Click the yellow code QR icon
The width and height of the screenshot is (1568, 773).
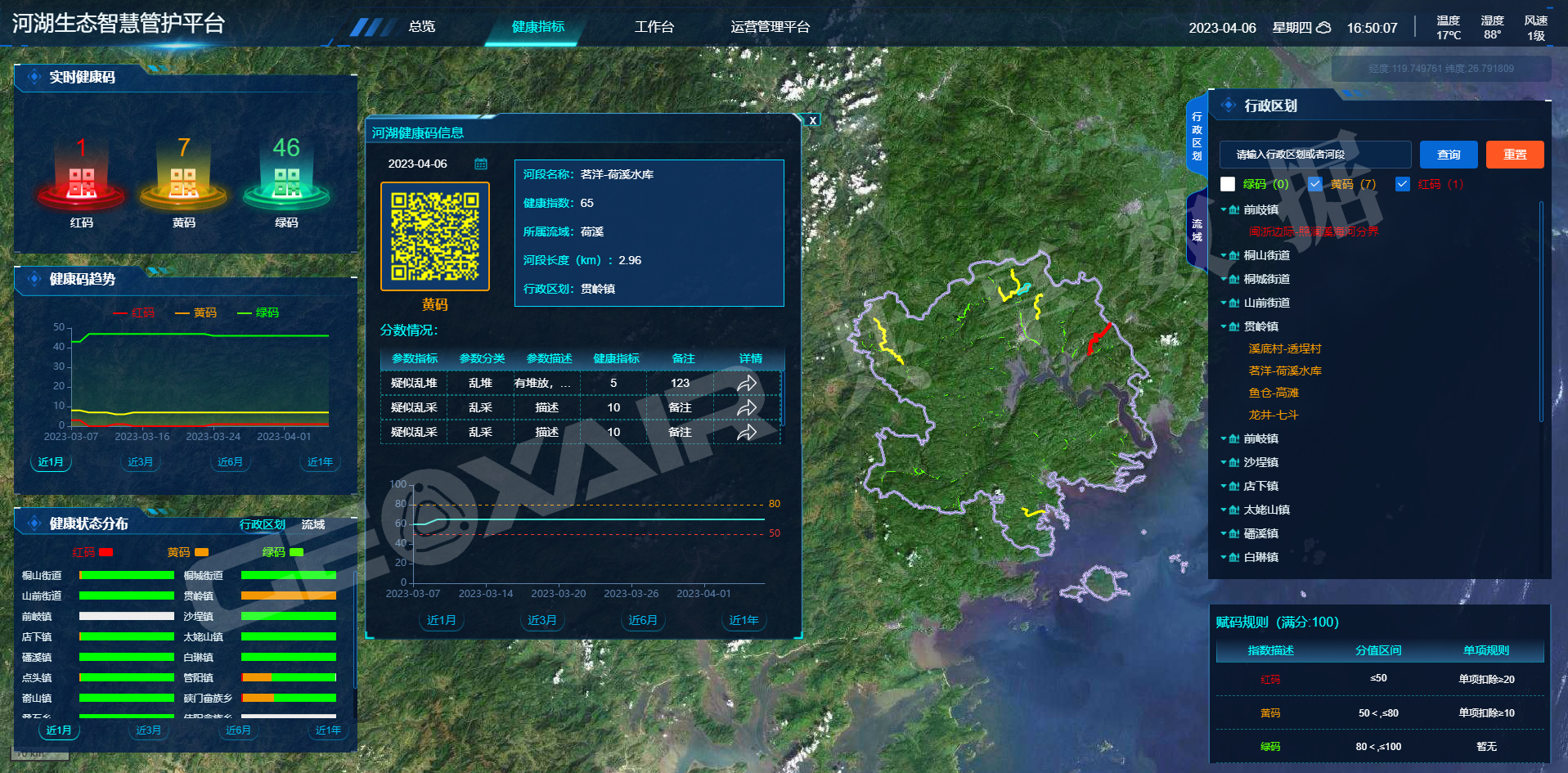click(183, 182)
